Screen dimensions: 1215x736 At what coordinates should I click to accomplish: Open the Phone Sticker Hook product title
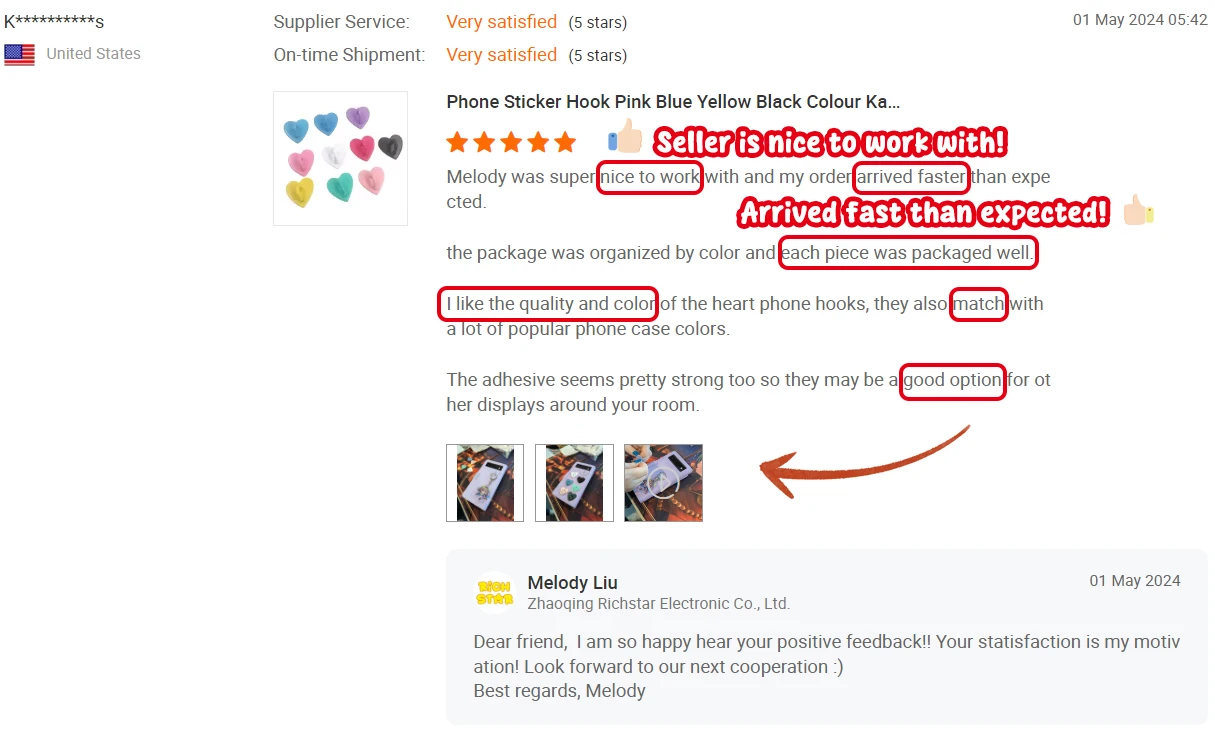673,102
